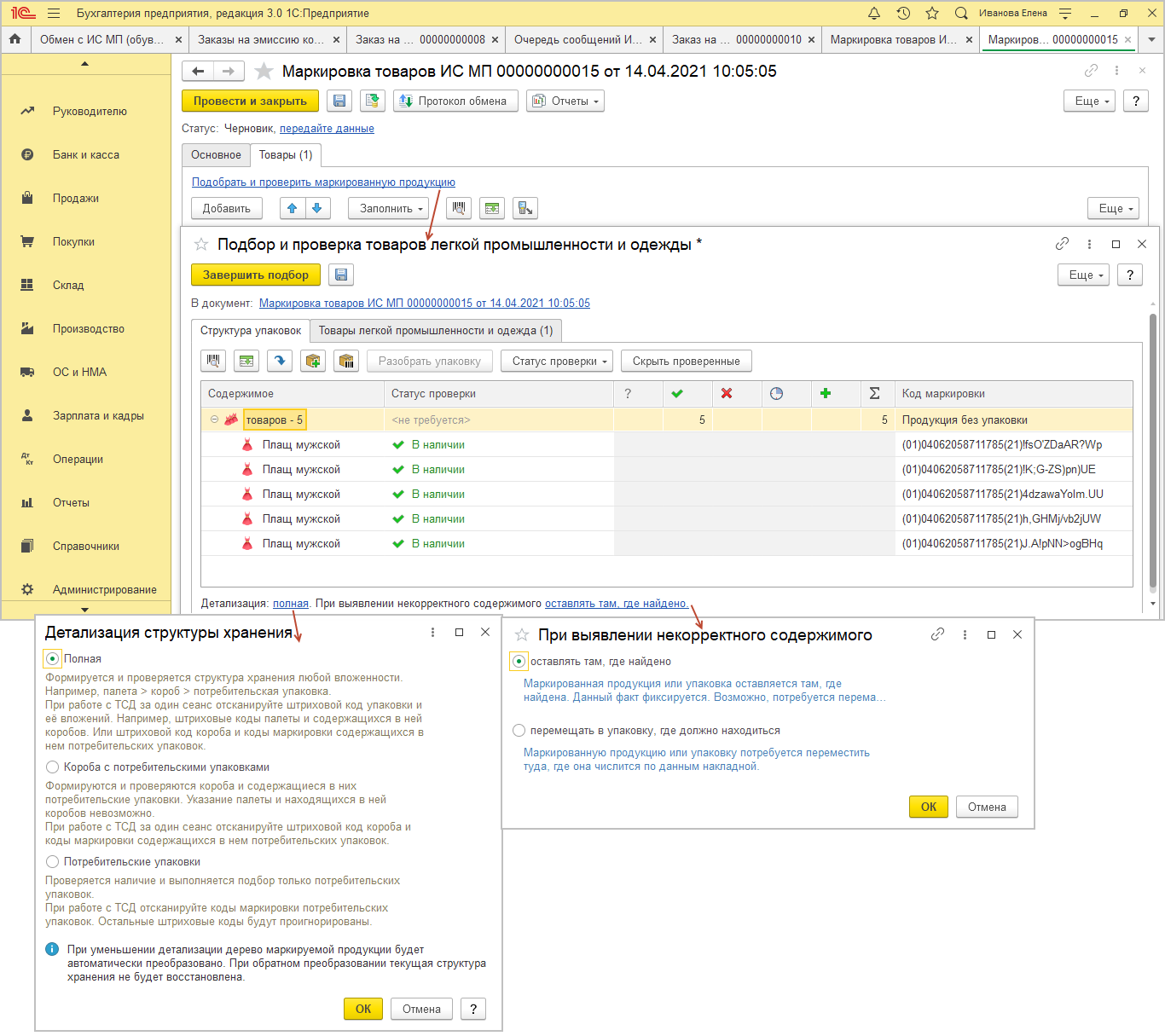The image size is (1165, 1036).
Task: Switch to Товары легкой промышленности и одежда tab
Action: click(436, 330)
